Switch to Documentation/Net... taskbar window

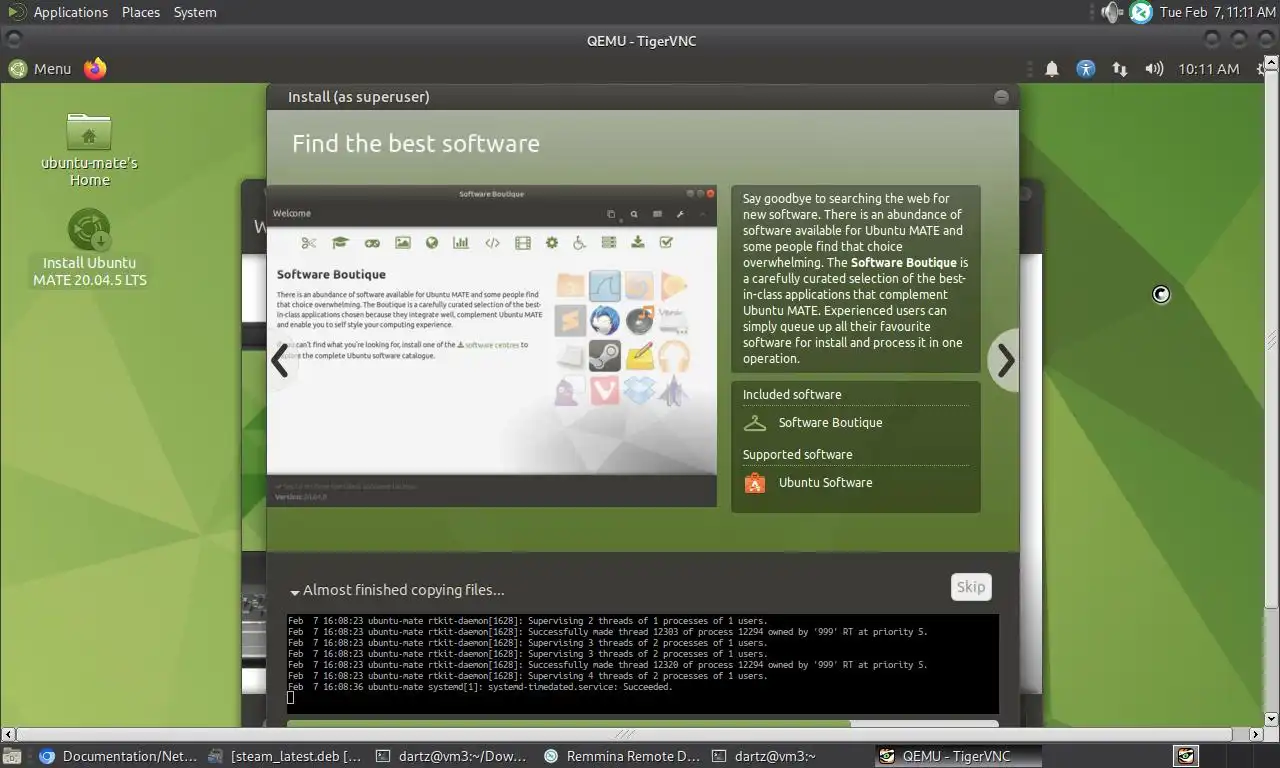click(x=118, y=757)
